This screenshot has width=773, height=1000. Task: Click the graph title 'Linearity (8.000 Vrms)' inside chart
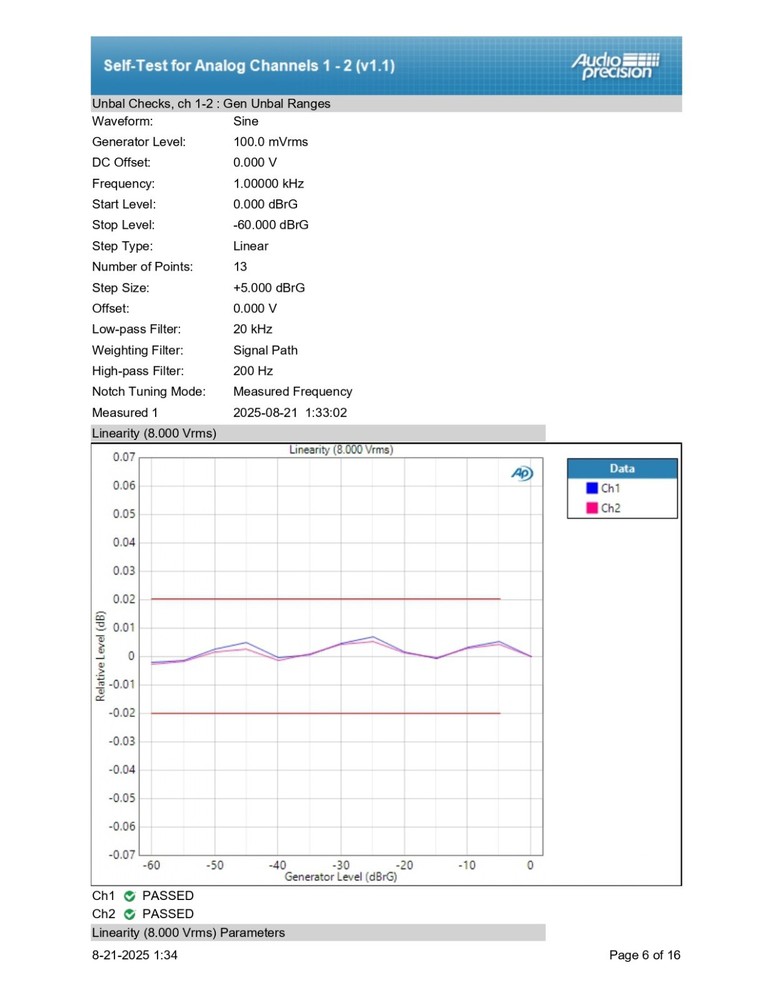click(341, 450)
